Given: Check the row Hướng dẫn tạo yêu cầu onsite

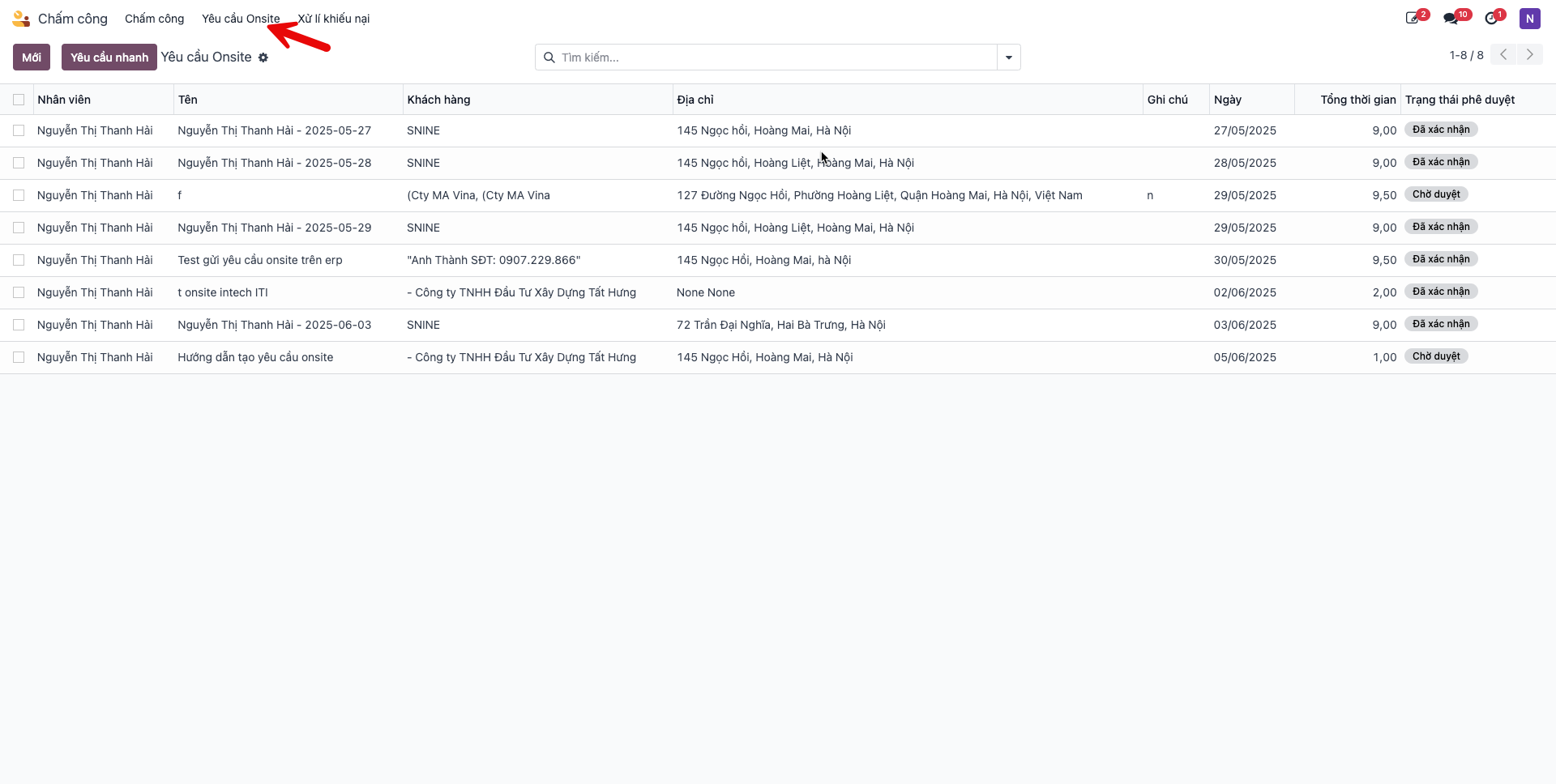Looking at the screenshot, I should pyautogui.click(x=19, y=357).
